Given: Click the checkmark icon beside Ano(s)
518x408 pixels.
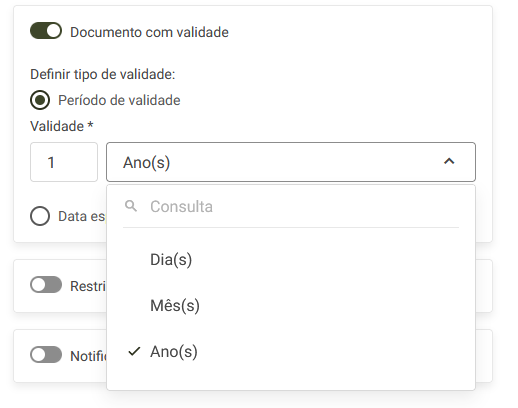Looking at the screenshot, I should coord(134,351).
